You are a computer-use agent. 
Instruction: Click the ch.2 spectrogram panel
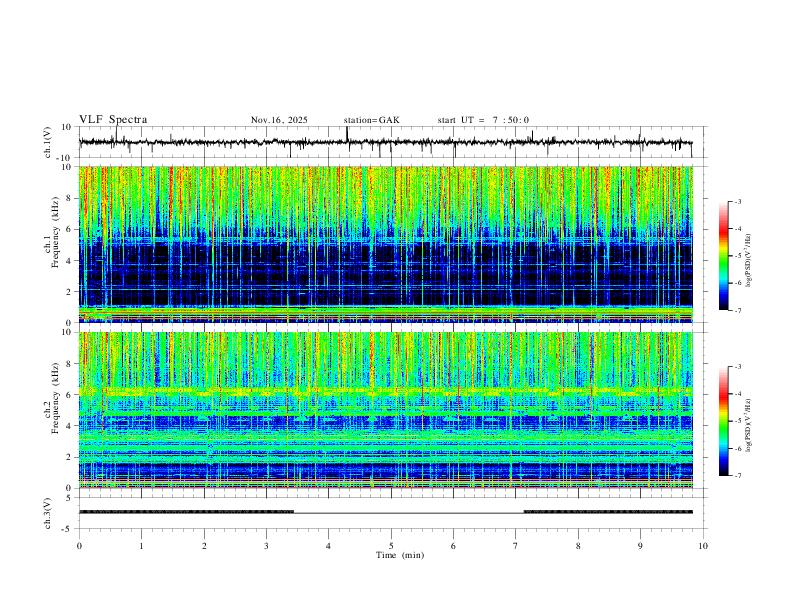(385, 410)
